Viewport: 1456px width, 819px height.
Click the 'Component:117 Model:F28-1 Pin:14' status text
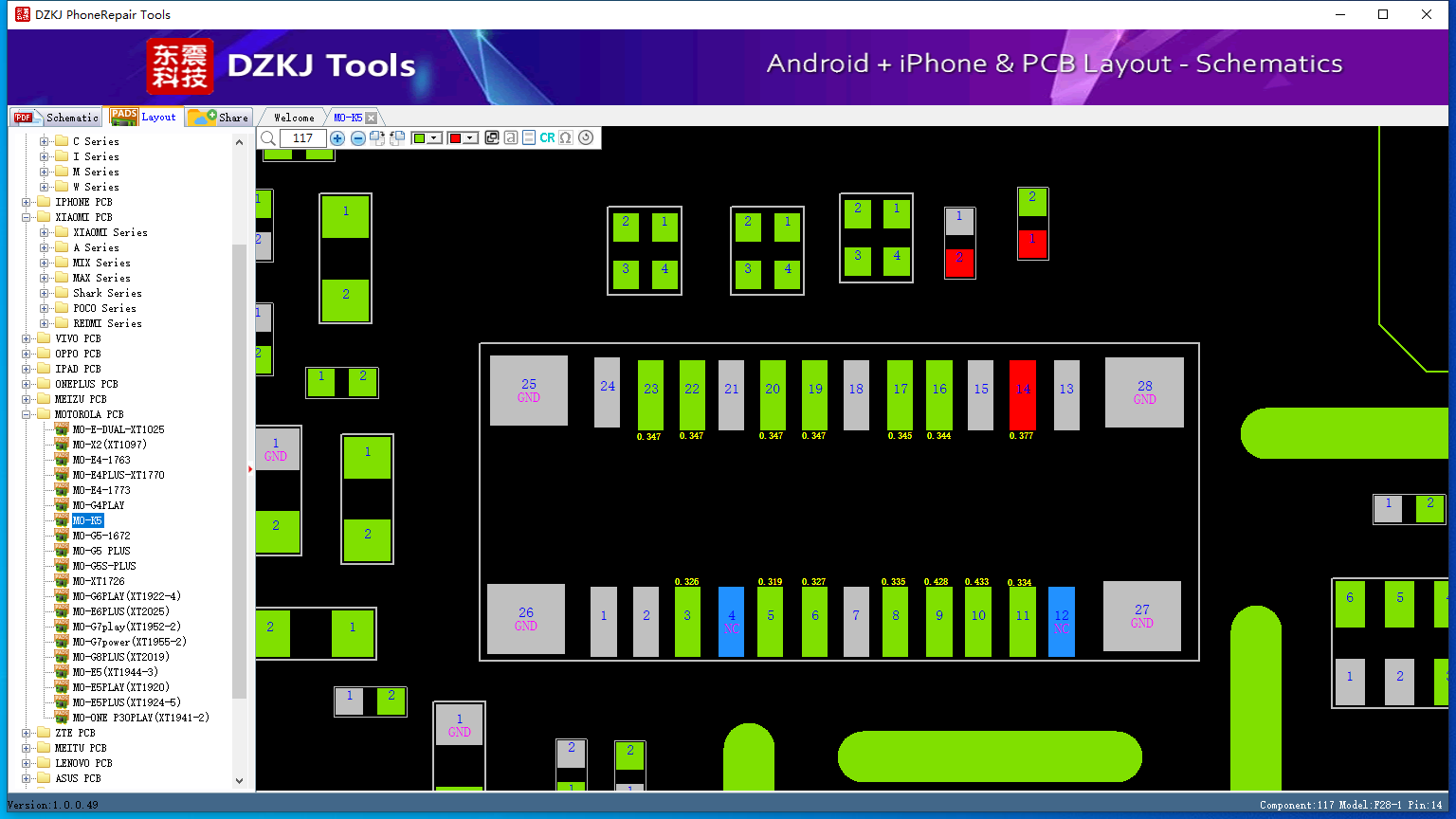coord(1351,805)
